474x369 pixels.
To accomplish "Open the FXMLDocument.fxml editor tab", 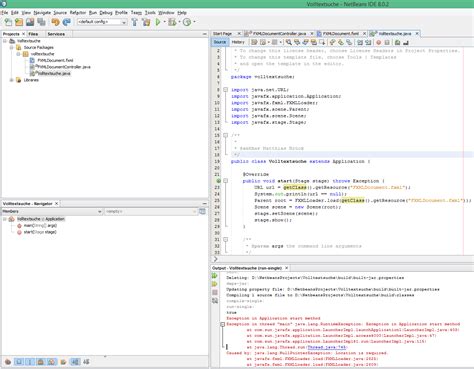I will [x=341, y=34].
